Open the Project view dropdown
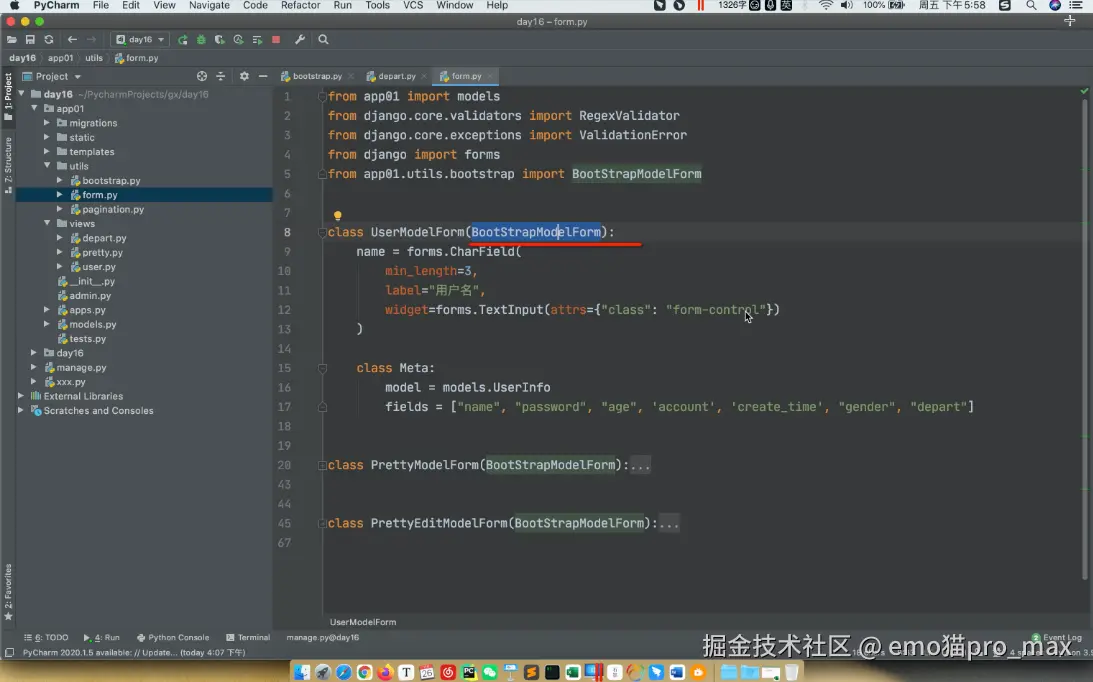Image resolution: width=1093 pixels, height=682 pixels. 52,76
